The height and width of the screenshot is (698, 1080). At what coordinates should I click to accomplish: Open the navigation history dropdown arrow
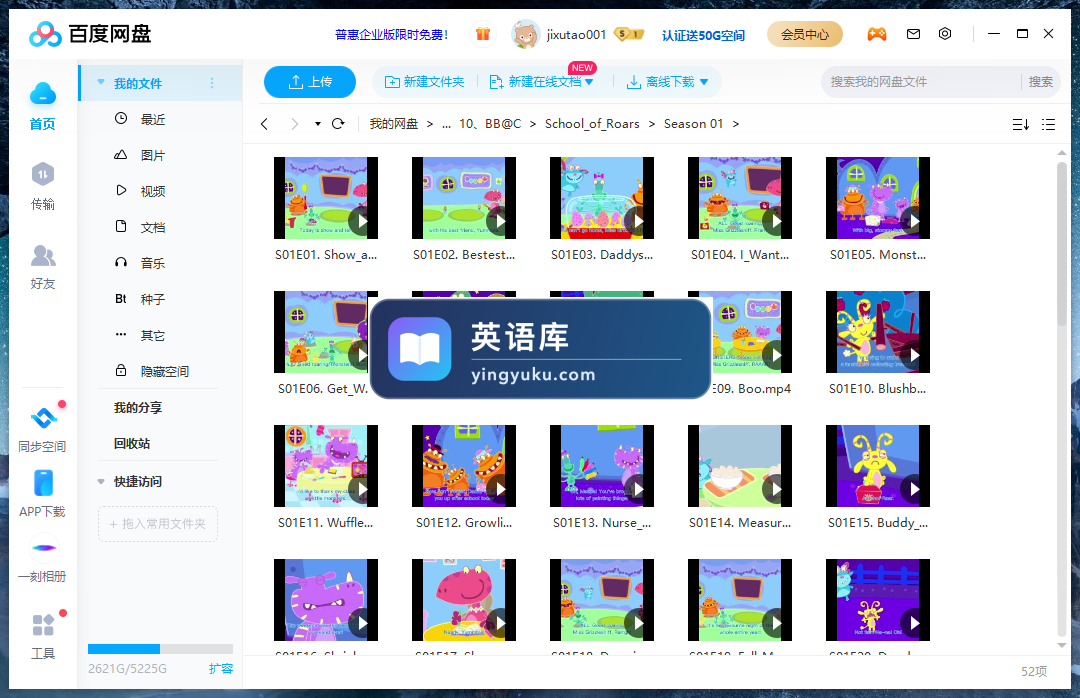coord(318,124)
